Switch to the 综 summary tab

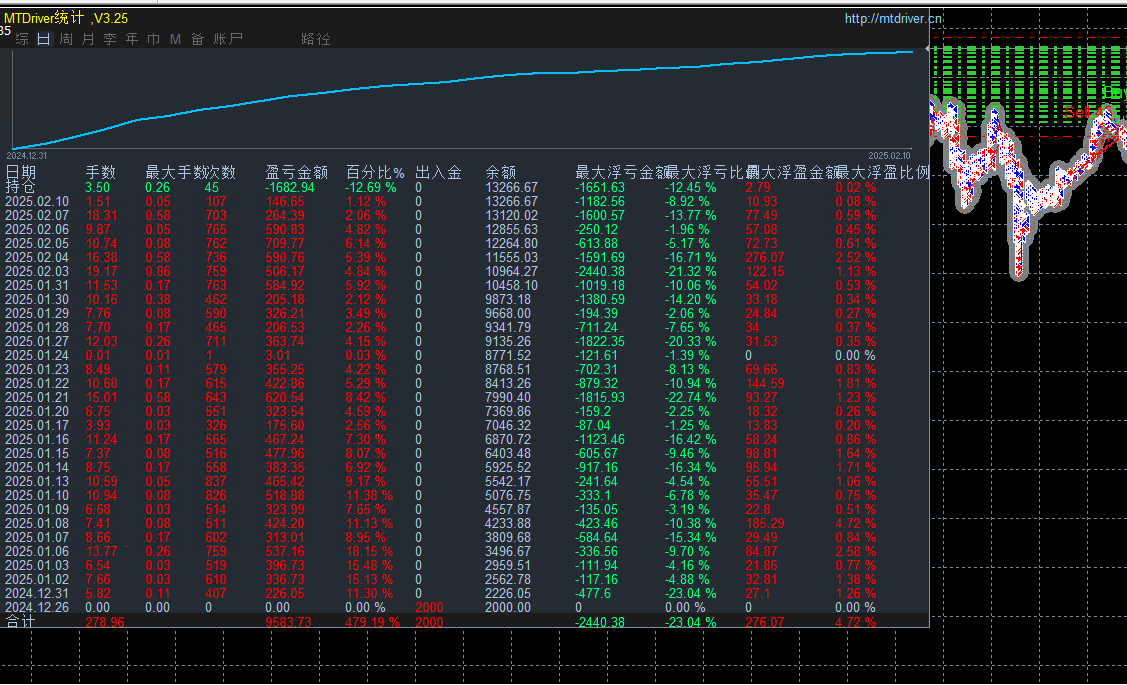[22, 39]
